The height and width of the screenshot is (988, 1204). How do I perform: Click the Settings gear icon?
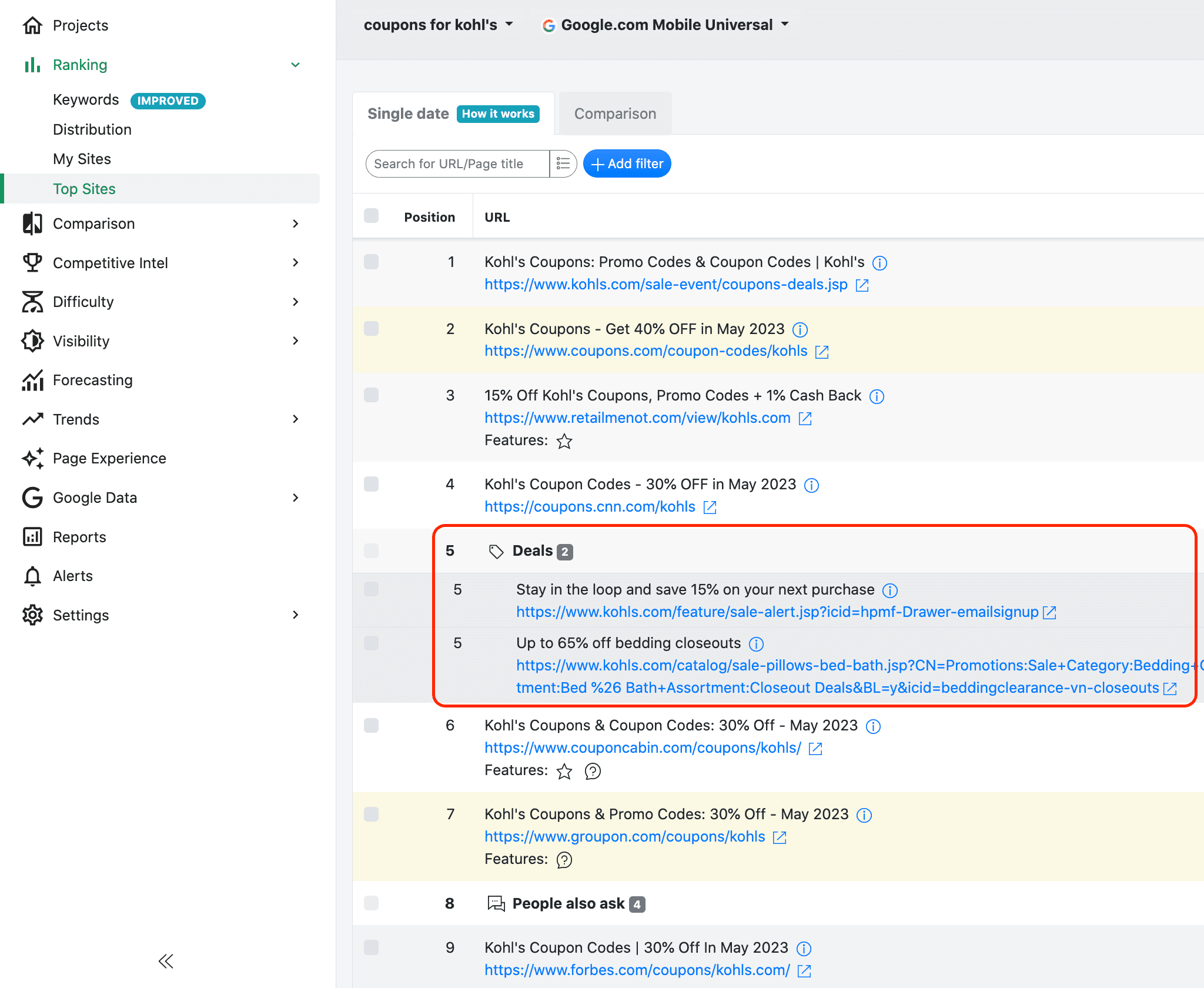[32, 615]
